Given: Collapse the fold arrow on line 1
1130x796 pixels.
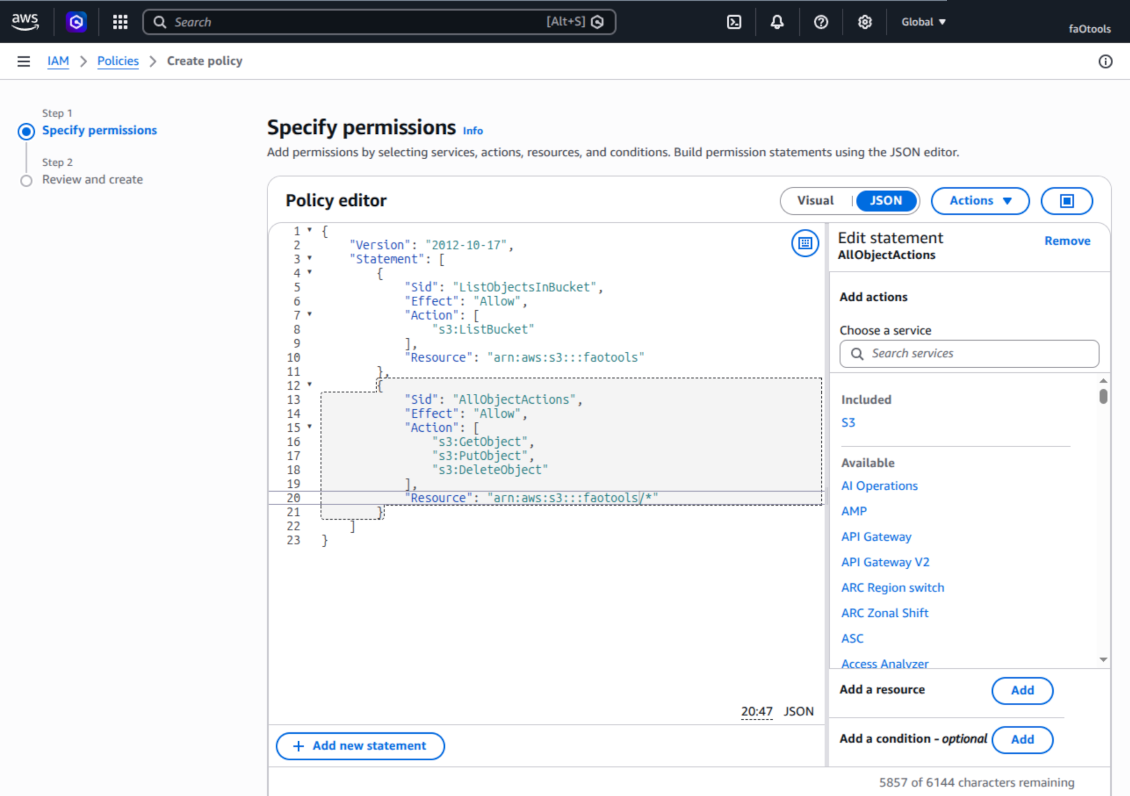Looking at the screenshot, I should coord(310,231).
